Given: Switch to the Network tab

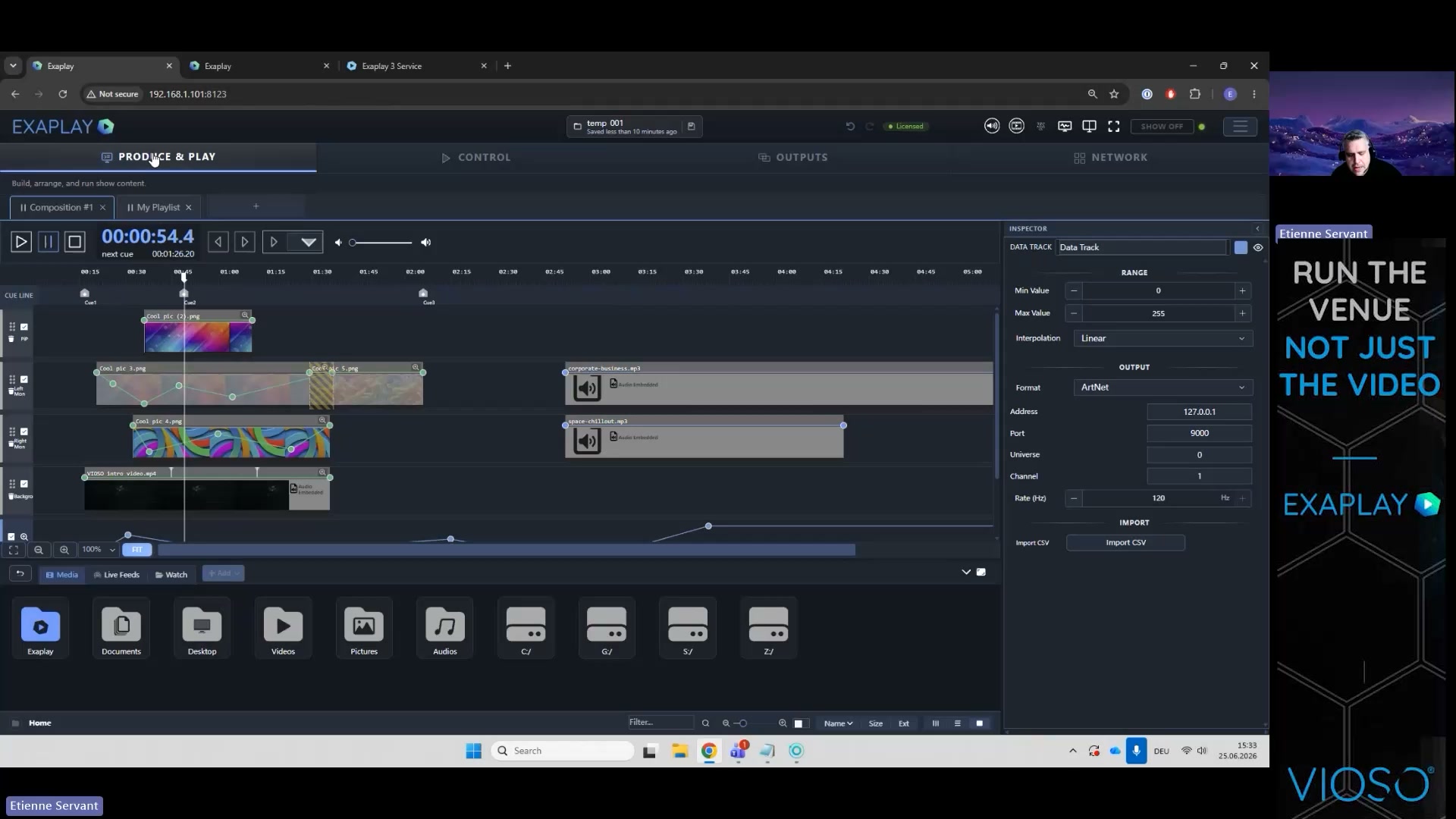Looking at the screenshot, I should 1111,158.
